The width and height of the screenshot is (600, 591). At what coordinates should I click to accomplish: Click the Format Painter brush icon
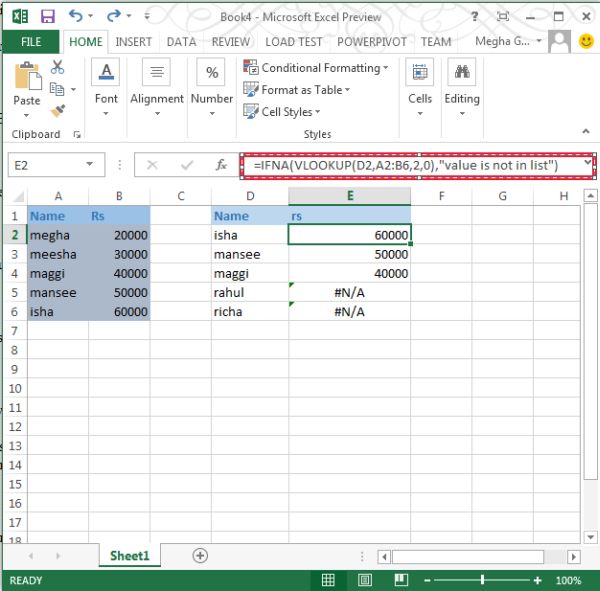click(x=58, y=111)
